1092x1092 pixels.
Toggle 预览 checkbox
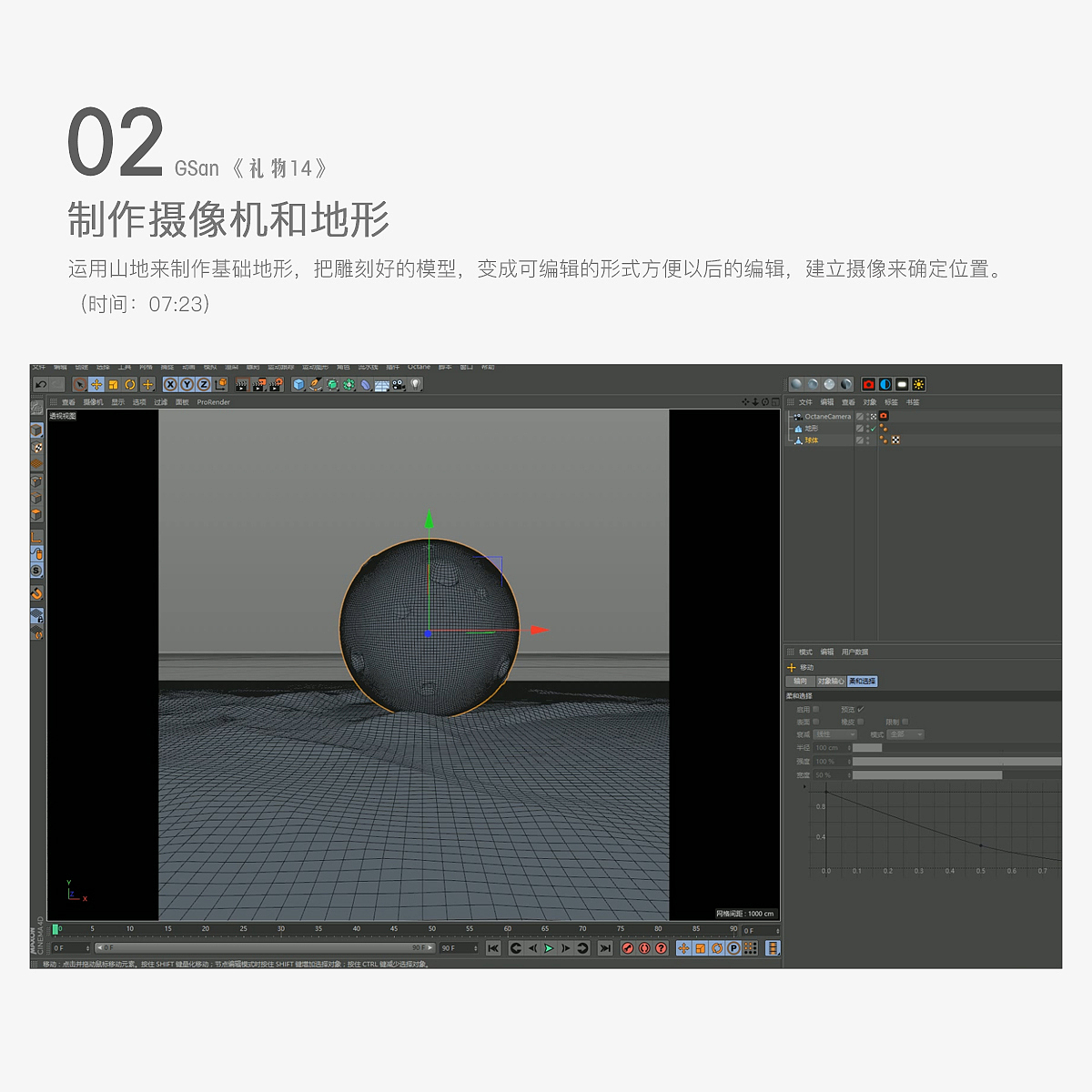coord(861,709)
